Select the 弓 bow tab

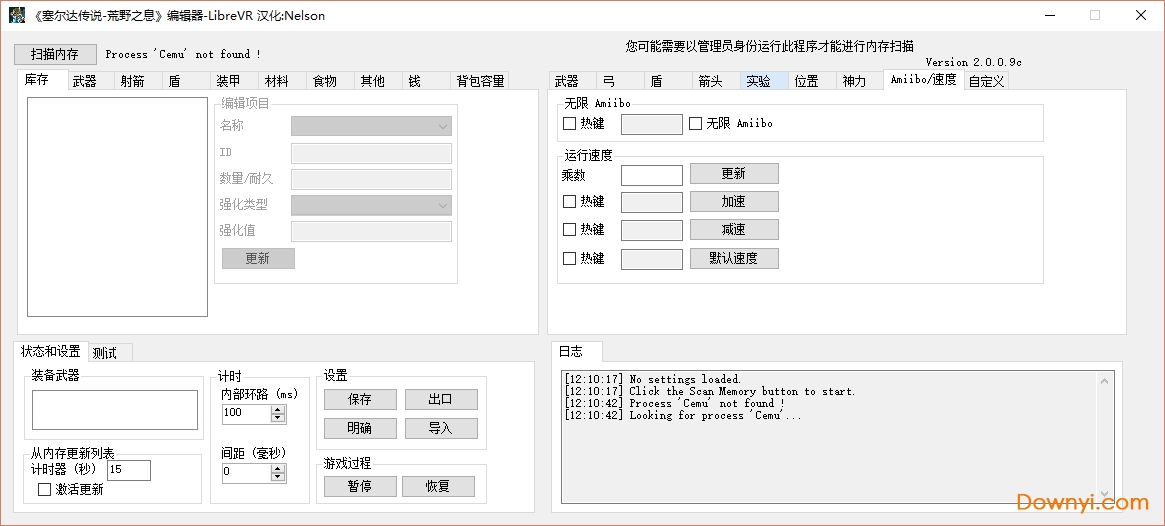pyautogui.click(x=620, y=81)
